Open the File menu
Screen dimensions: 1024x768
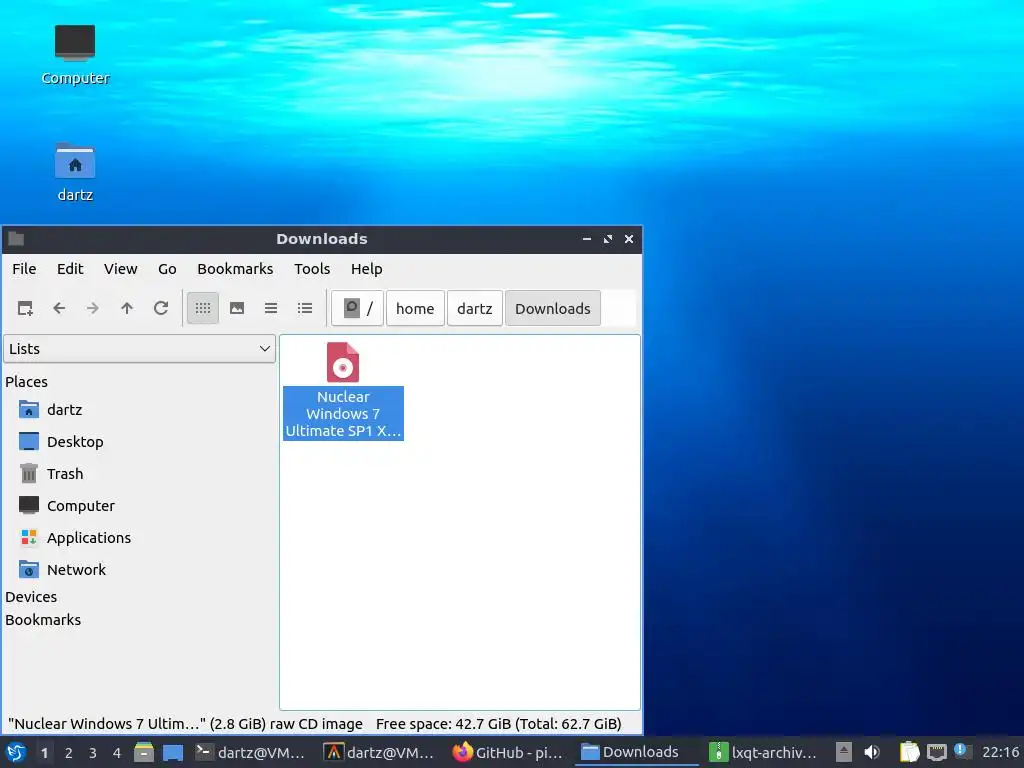tap(24, 269)
